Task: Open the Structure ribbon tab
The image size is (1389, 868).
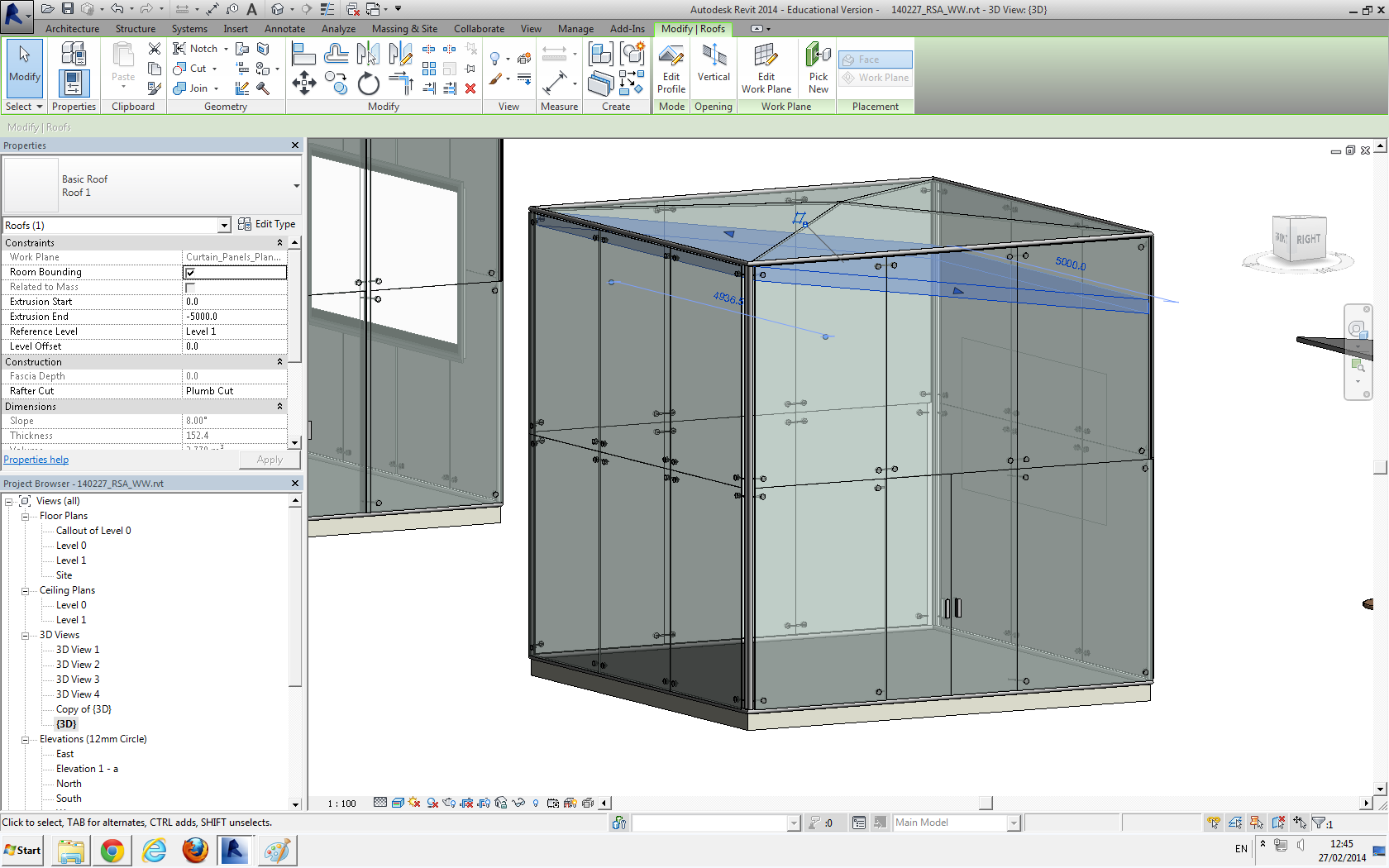Action: tap(136, 29)
